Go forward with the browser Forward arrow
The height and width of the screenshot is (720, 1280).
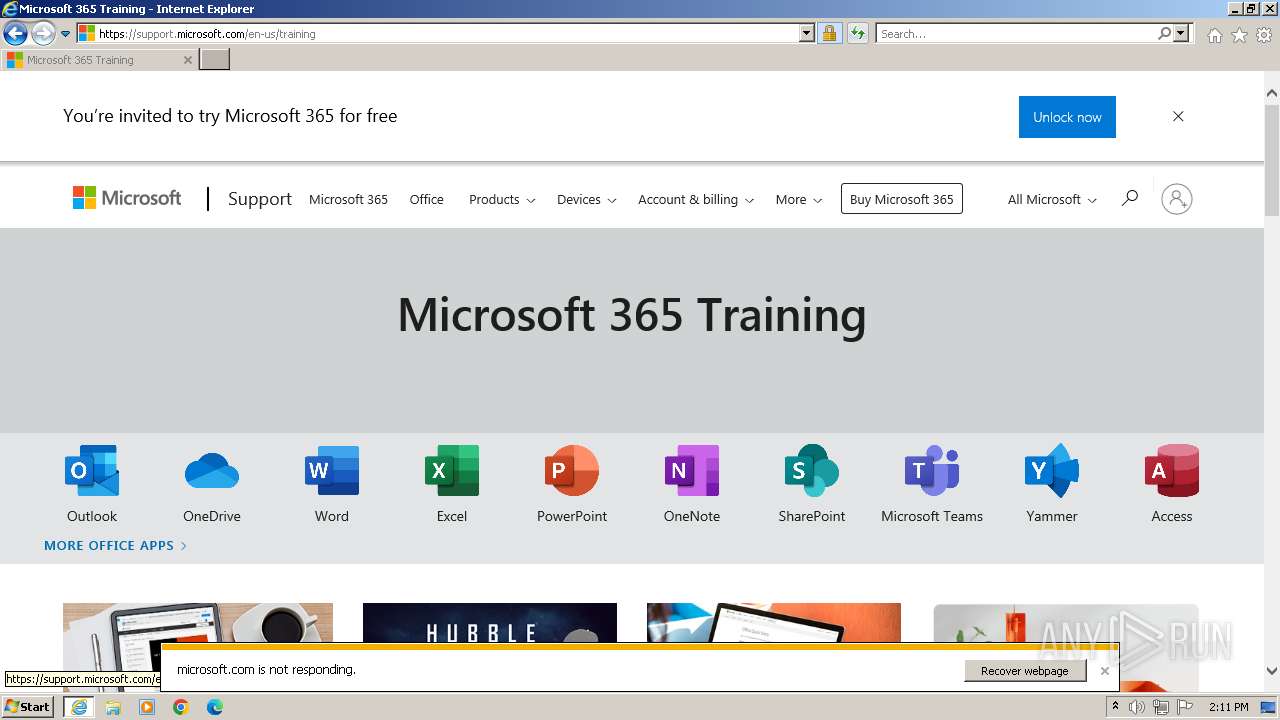pos(43,33)
